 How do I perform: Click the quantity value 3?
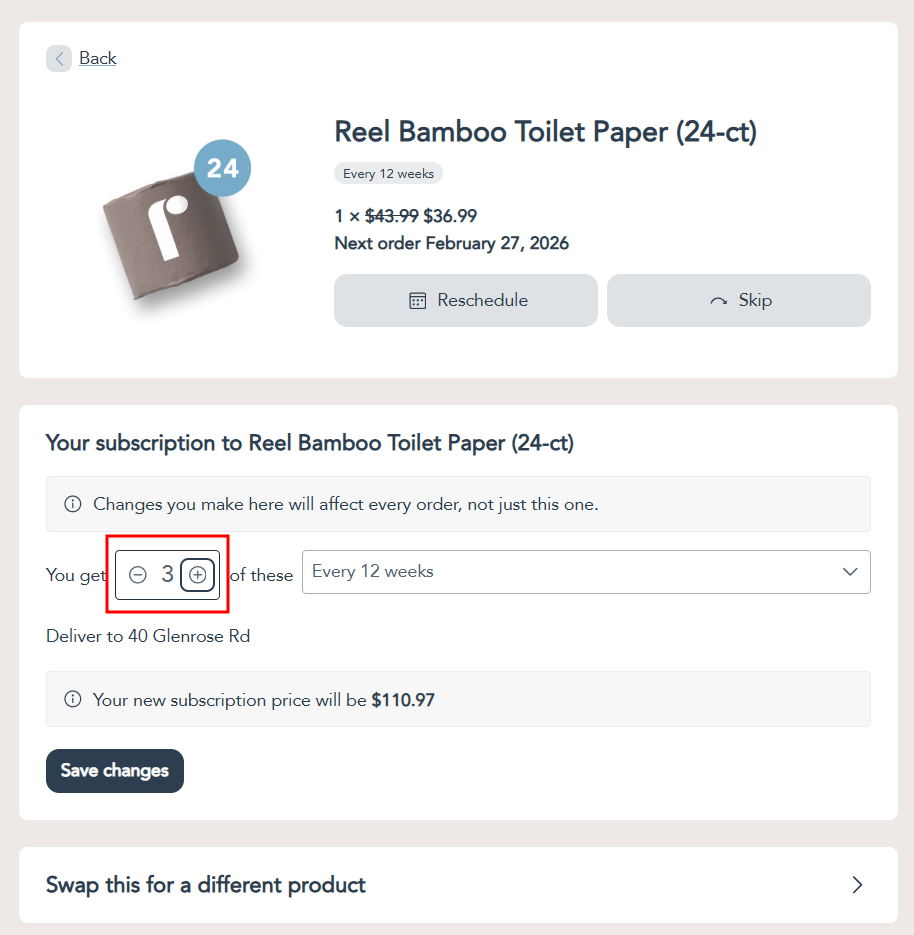(167, 575)
